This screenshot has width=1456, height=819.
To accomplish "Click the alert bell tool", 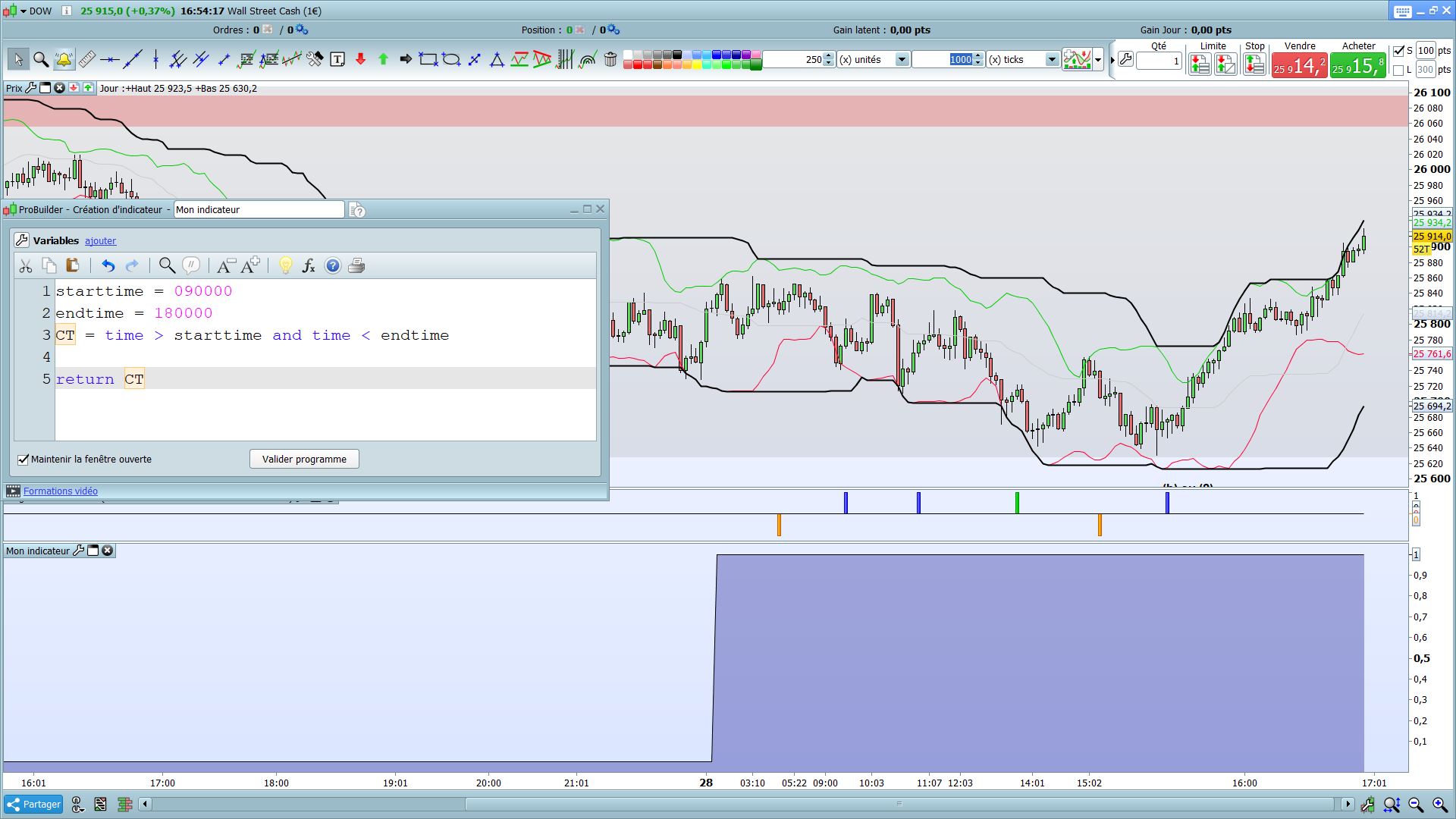I will click(x=64, y=59).
